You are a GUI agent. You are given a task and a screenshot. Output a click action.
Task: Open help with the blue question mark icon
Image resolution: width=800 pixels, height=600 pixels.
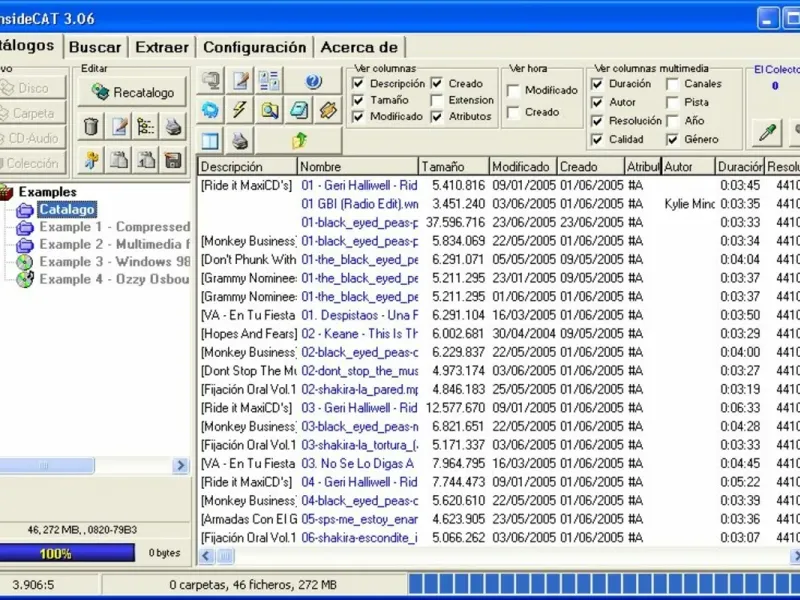312,81
